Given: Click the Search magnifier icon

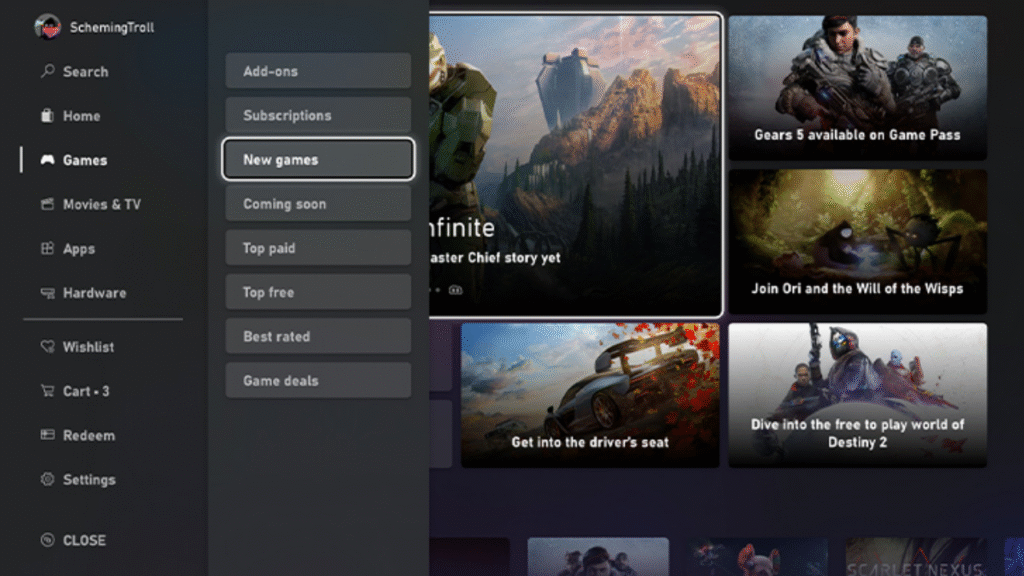Looking at the screenshot, I should coord(47,72).
